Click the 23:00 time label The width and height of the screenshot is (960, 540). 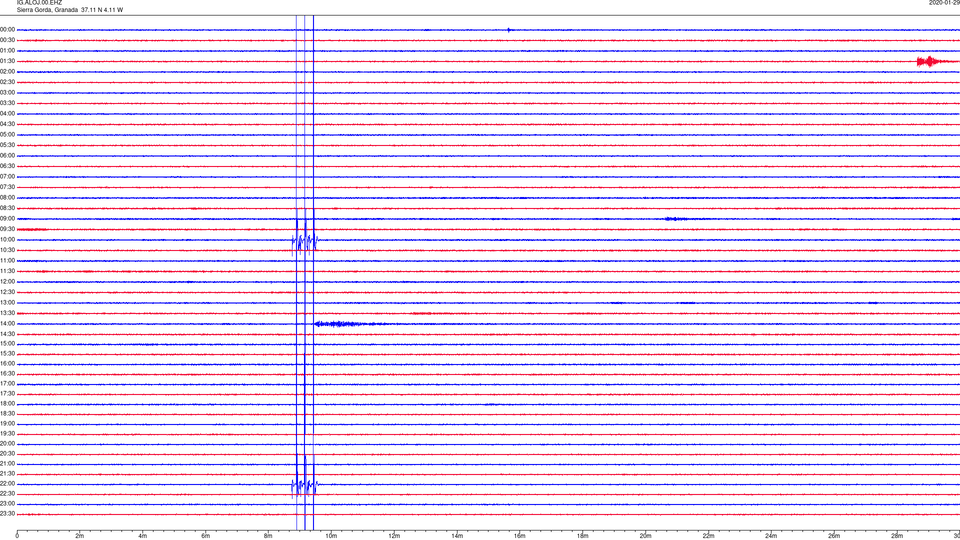tap(7, 503)
